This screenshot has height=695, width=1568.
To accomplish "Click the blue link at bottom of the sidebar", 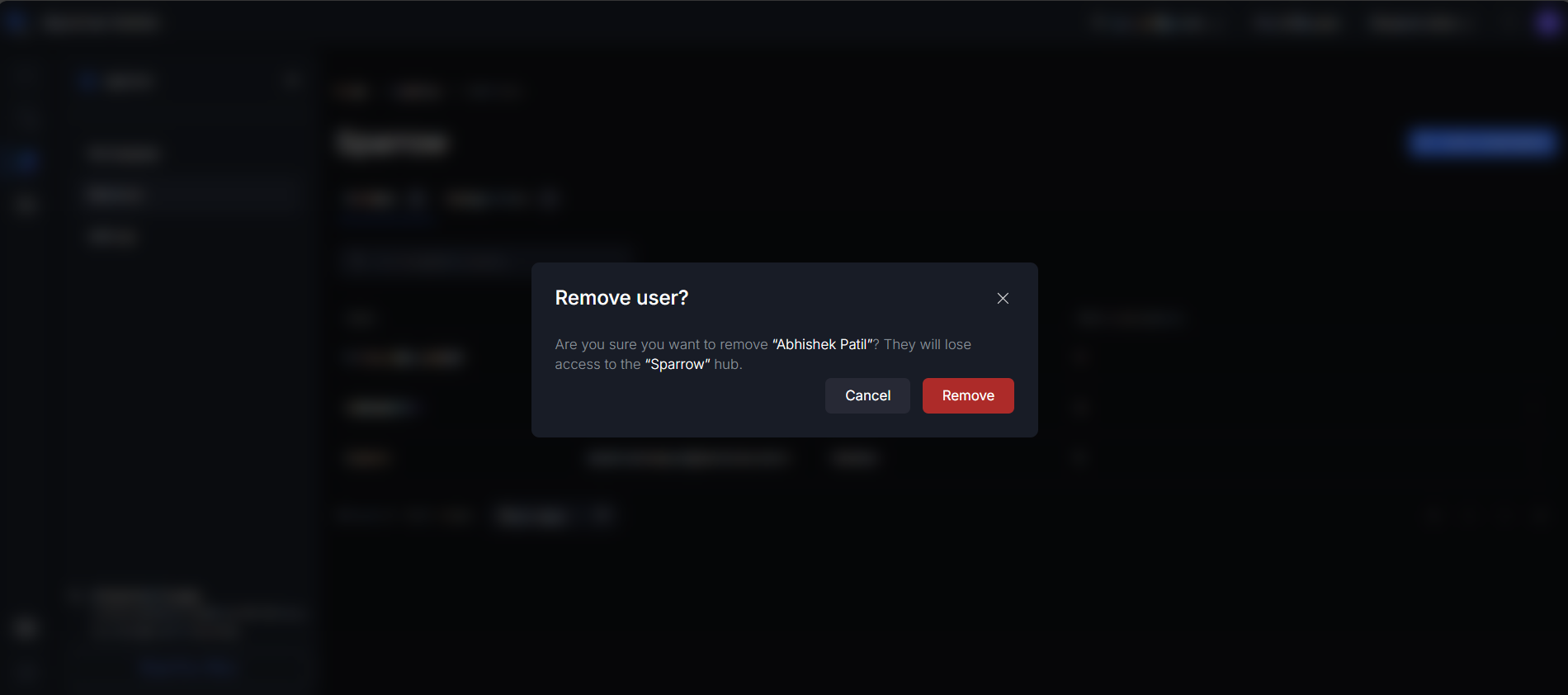I will [x=188, y=667].
